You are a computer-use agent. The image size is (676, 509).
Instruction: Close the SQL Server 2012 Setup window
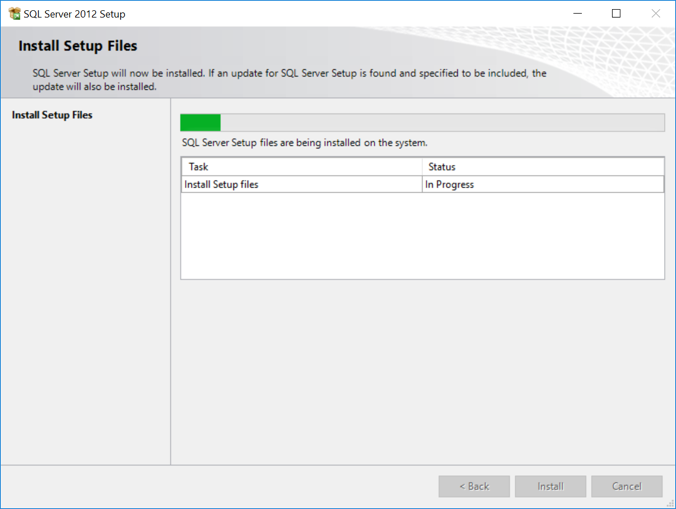pyautogui.click(x=655, y=14)
